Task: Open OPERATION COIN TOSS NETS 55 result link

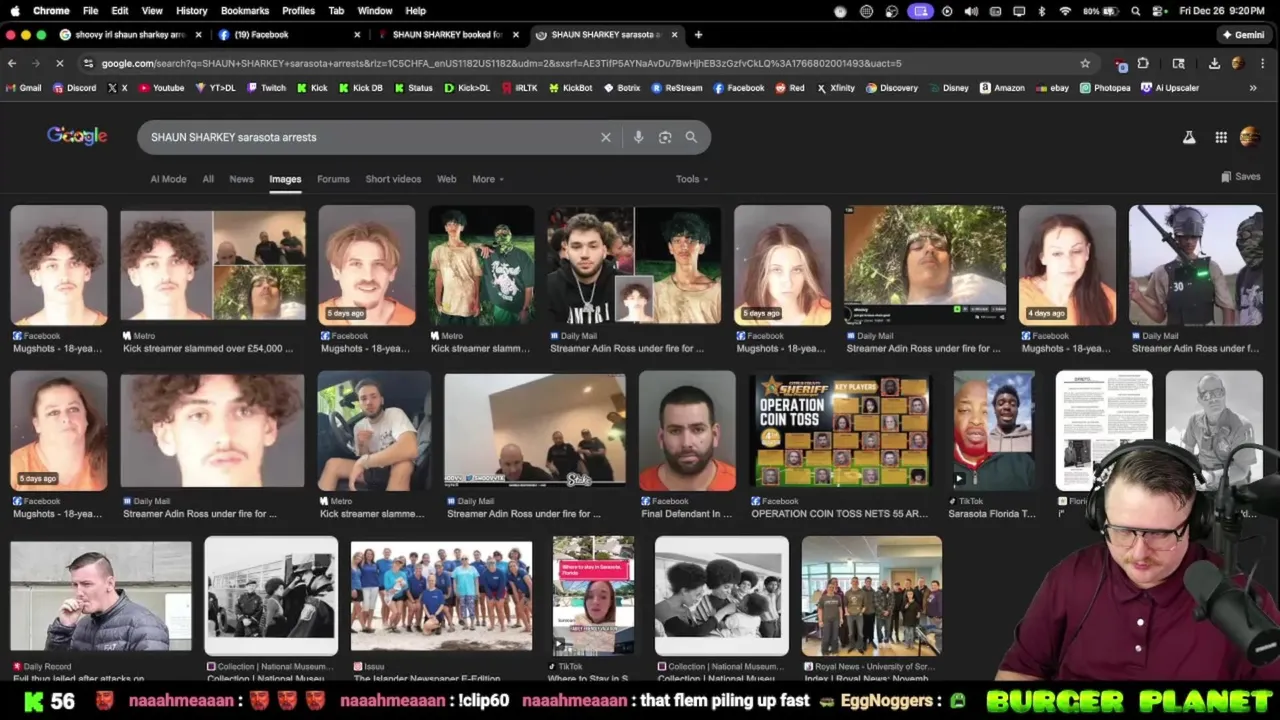Action: (x=840, y=514)
